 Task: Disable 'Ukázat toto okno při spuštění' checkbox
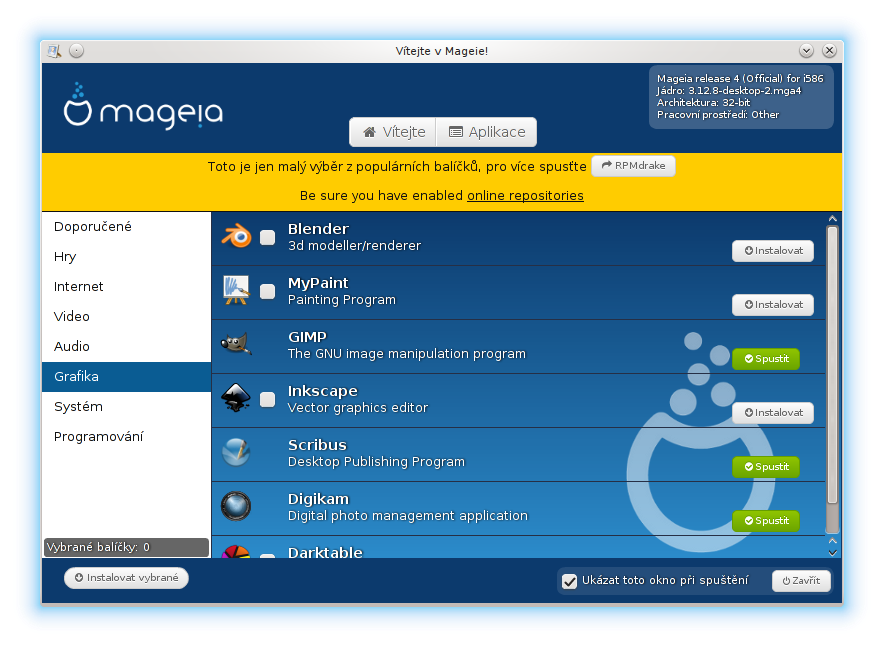point(570,581)
